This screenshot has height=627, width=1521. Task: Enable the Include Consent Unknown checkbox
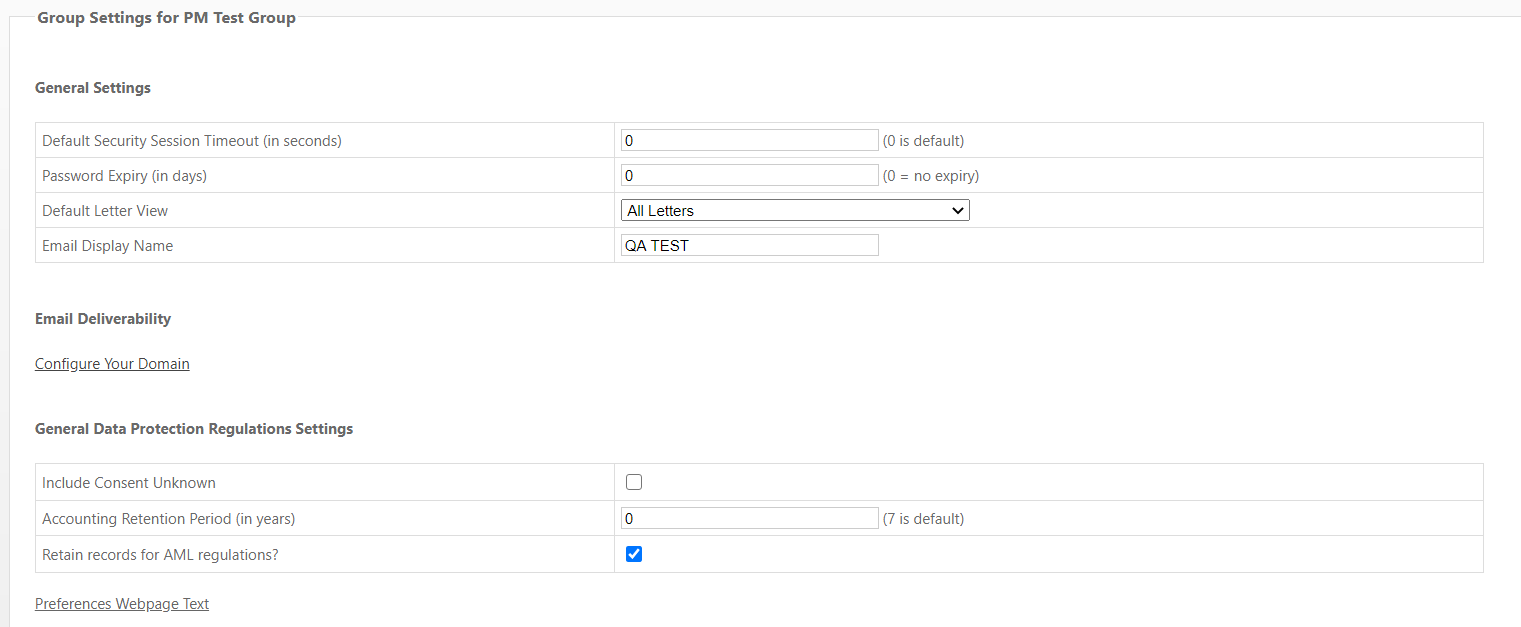coord(634,482)
